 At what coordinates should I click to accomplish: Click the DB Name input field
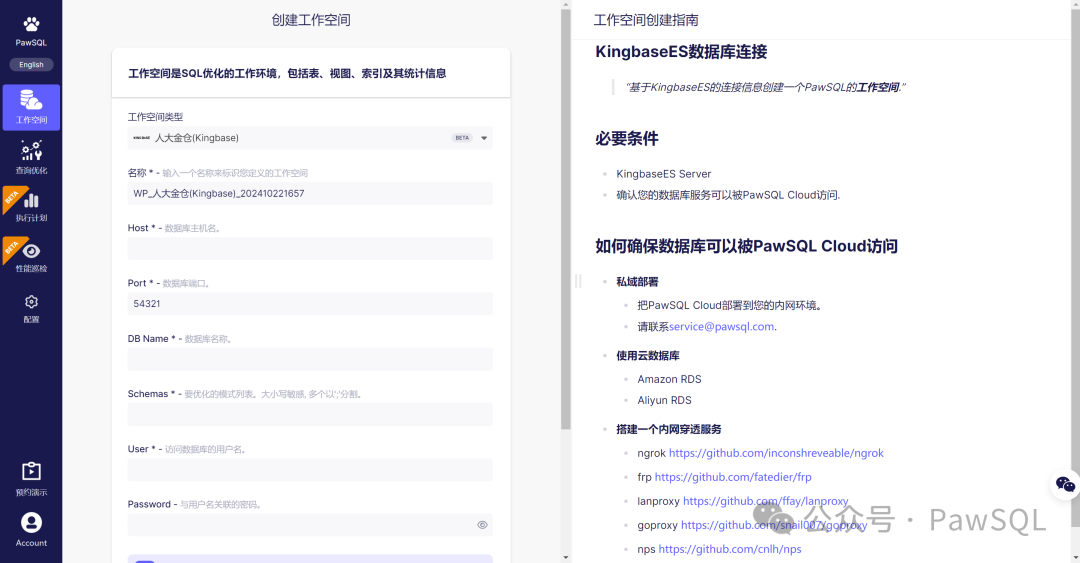pos(310,359)
